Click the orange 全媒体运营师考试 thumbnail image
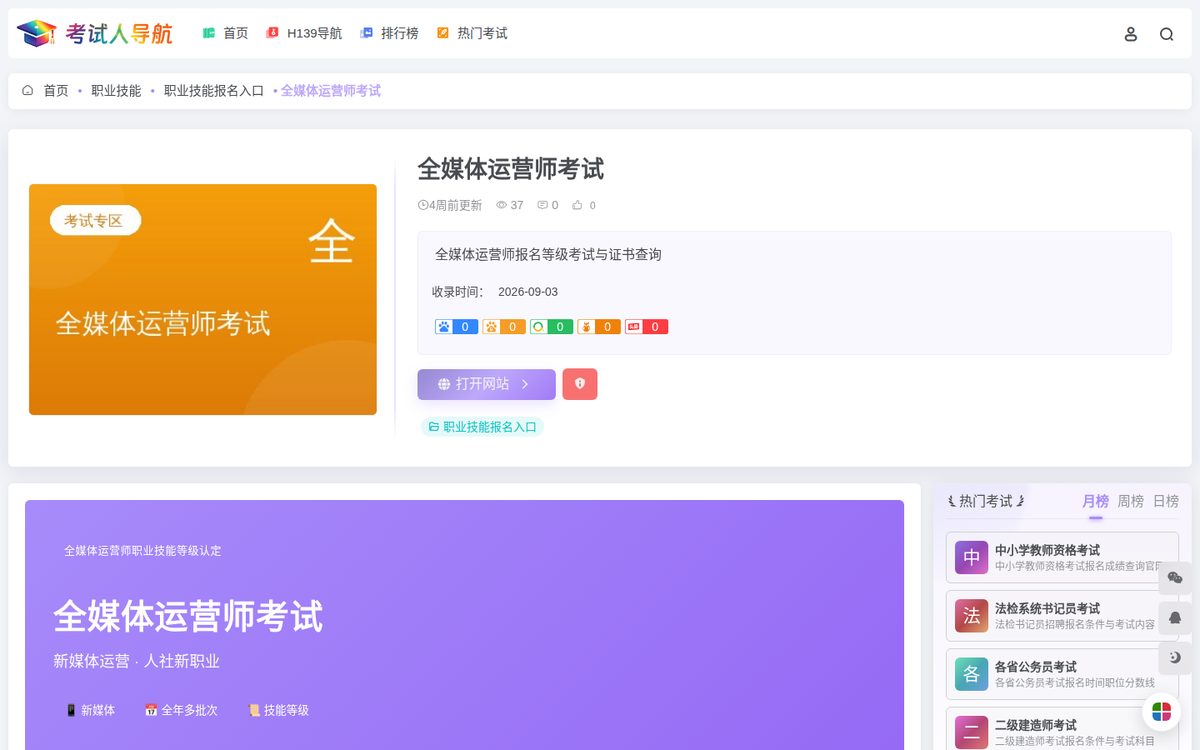The width and height of the screenshot is (1200, 750). point(203,299)
